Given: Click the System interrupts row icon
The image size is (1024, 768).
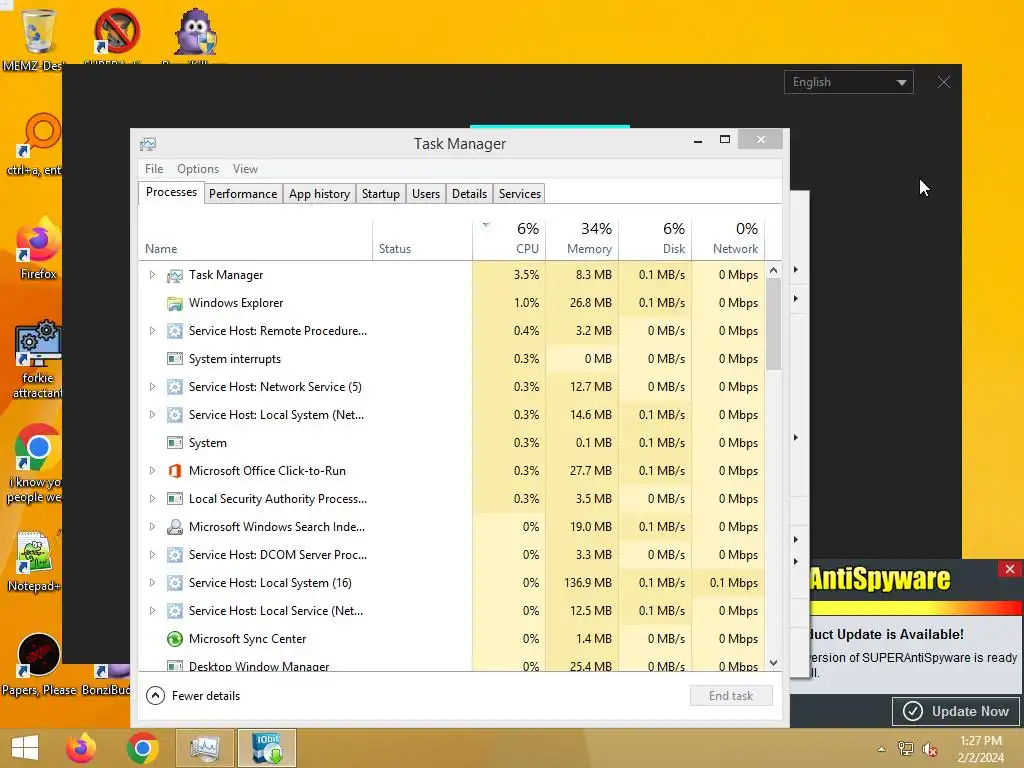Looking at the screenshot, I should tap(174, 359).
